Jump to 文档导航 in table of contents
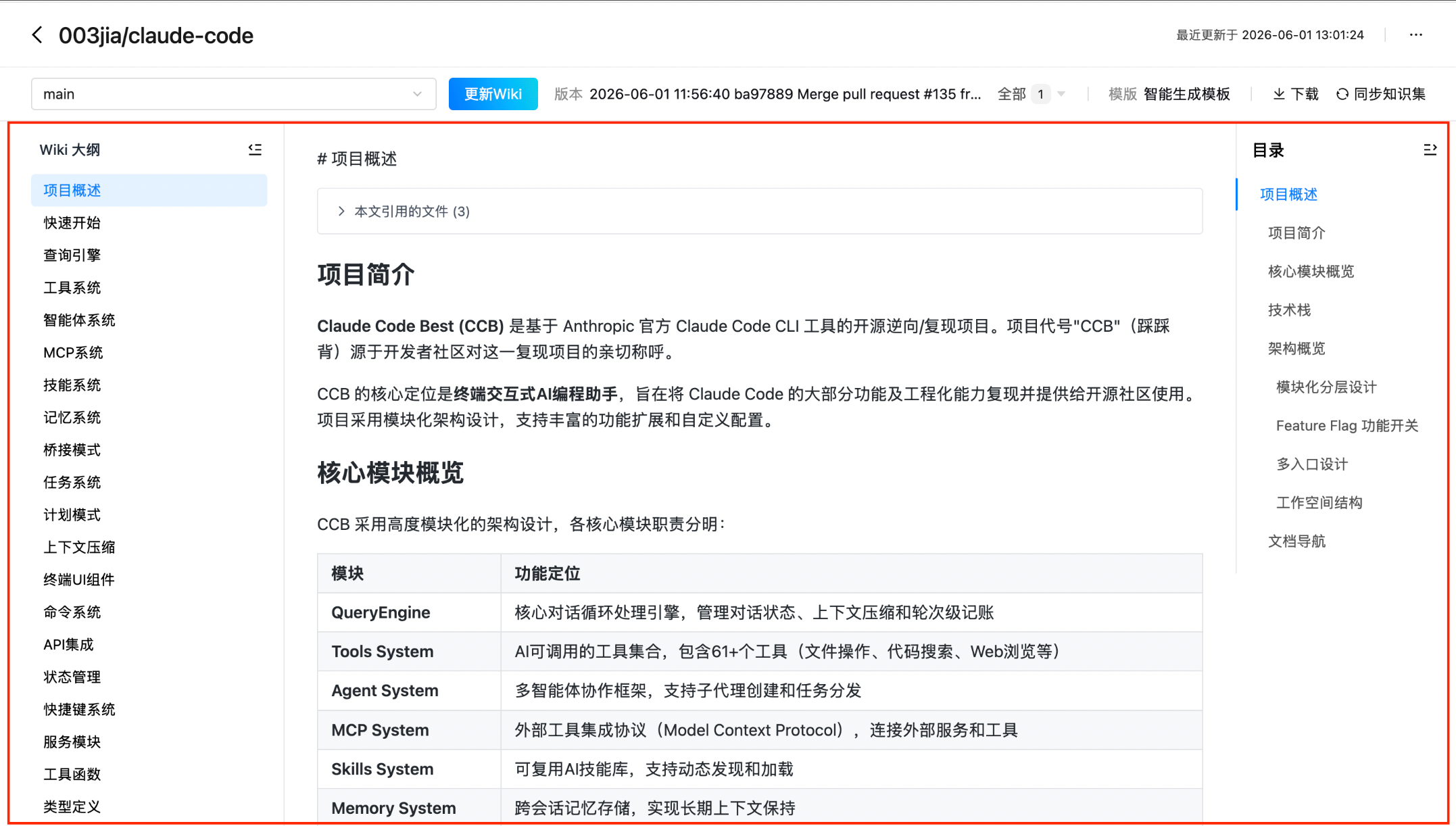This screenshot has height=826, width=1456. point(1296,541)
